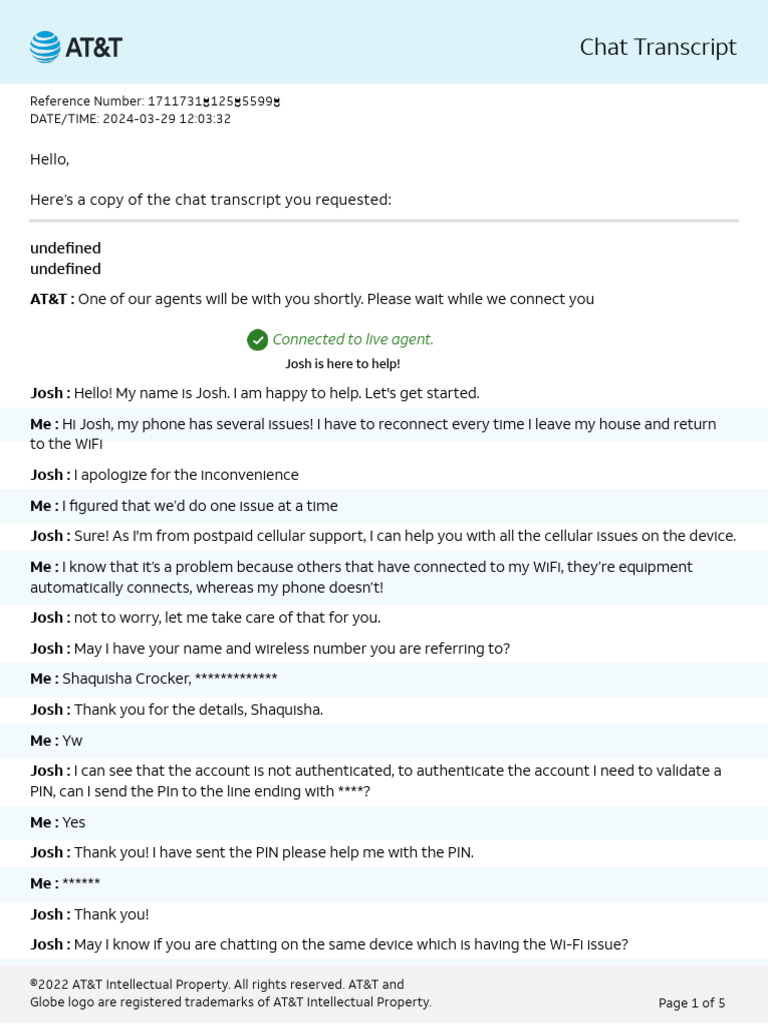Click Josh's postpaid cellular support message
The height and width of the screenshot is (1024, 768).
tap(383, 536)
